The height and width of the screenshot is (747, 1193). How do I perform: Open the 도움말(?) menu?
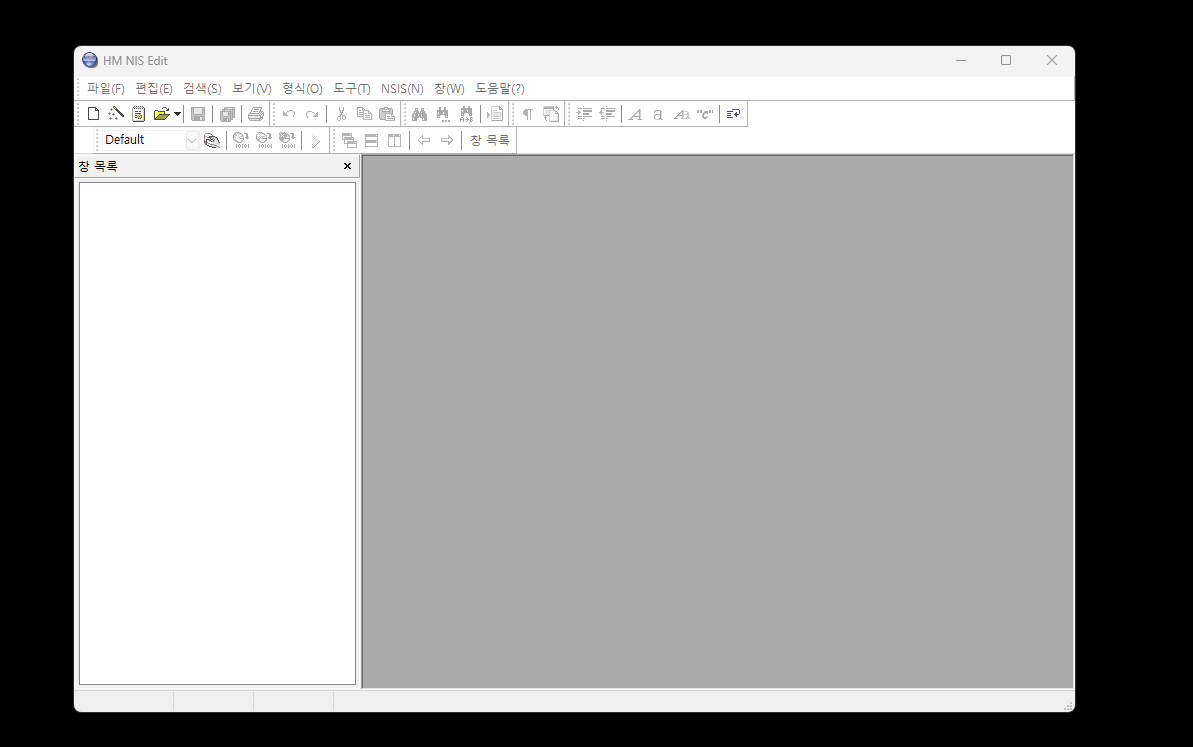499,88
